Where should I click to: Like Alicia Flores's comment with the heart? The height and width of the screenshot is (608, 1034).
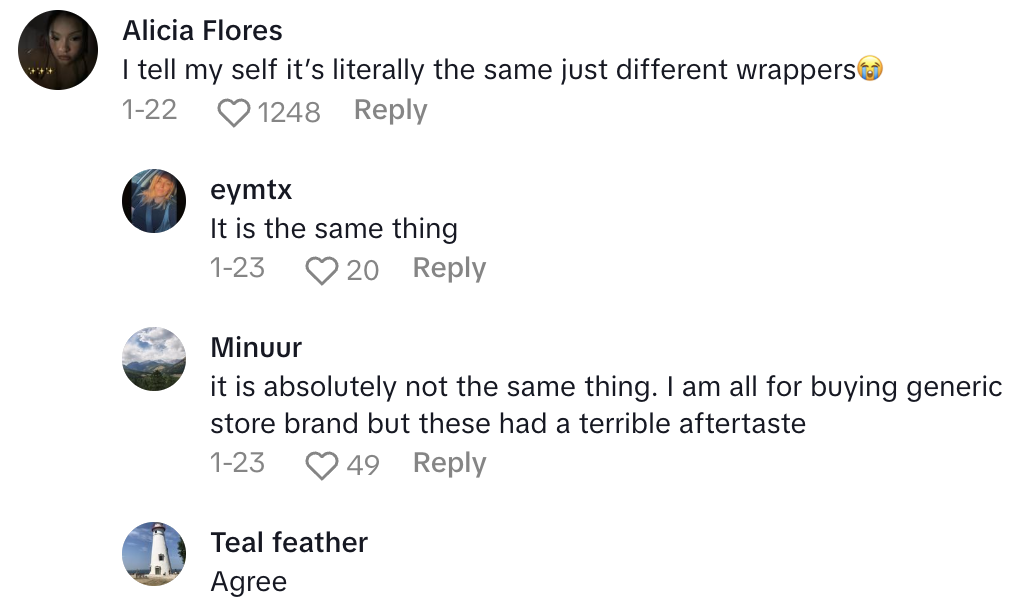point(233,113)
